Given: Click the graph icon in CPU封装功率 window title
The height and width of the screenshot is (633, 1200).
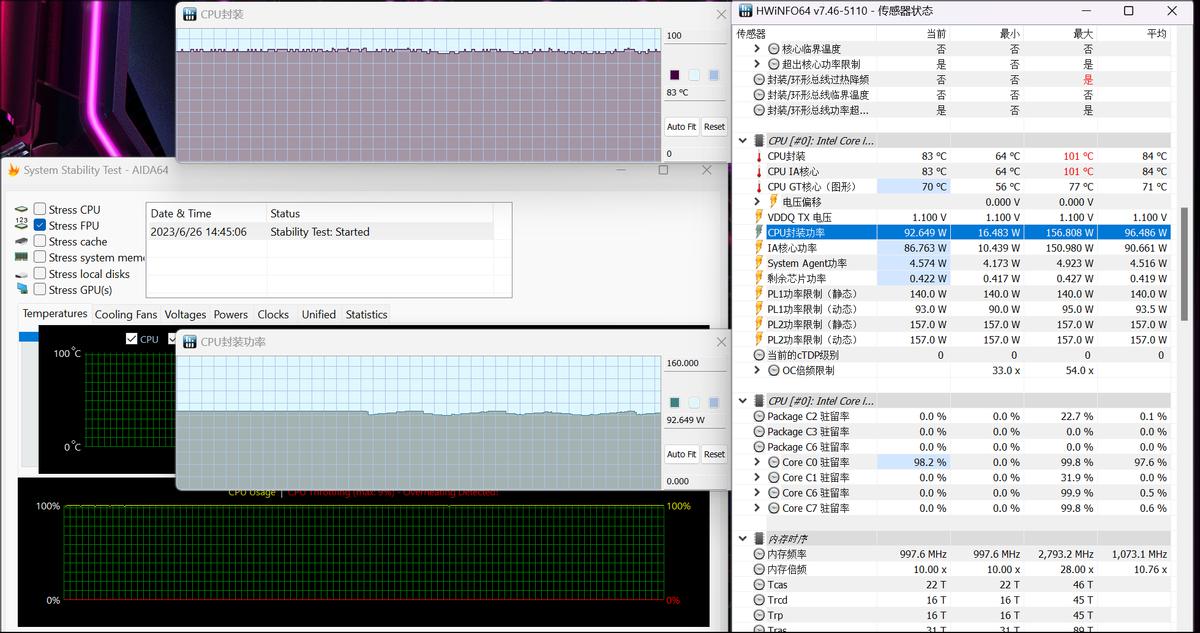Looking at the screenshot, I should click(190, 342).
